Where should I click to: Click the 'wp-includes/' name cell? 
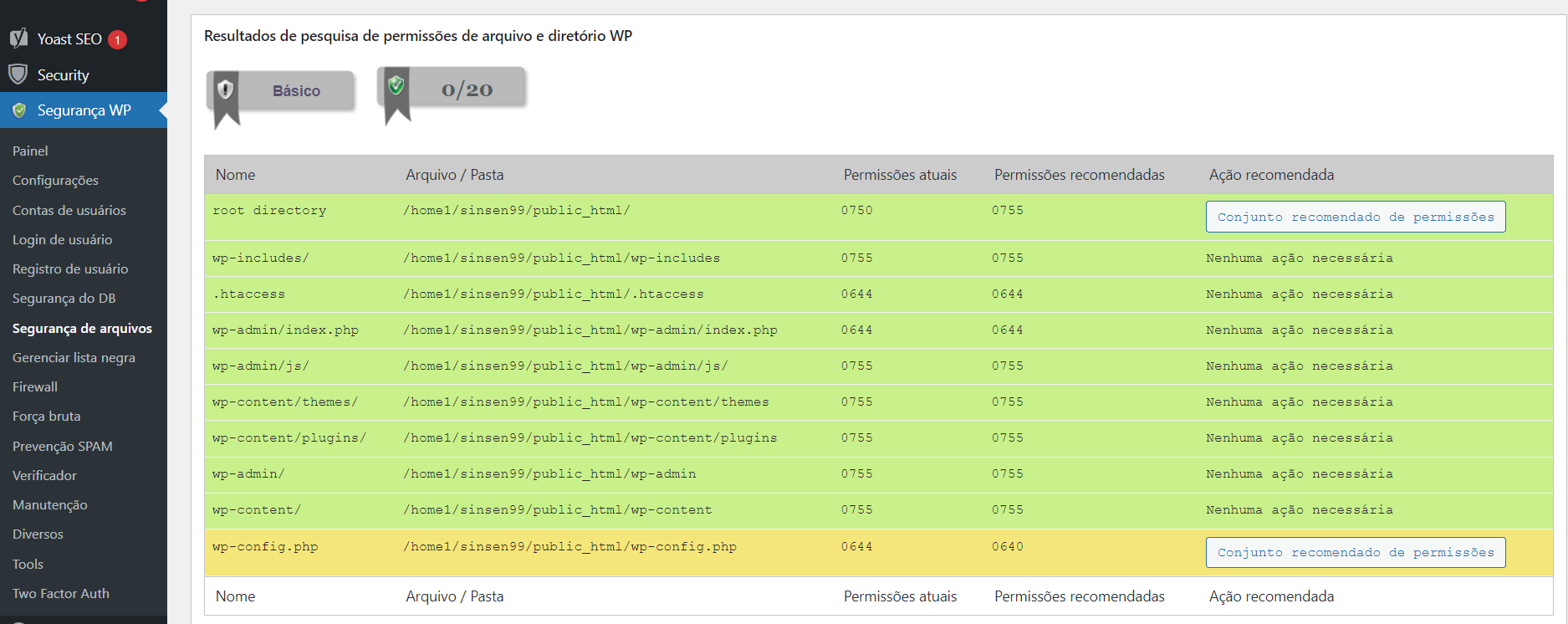pos(261,258)
